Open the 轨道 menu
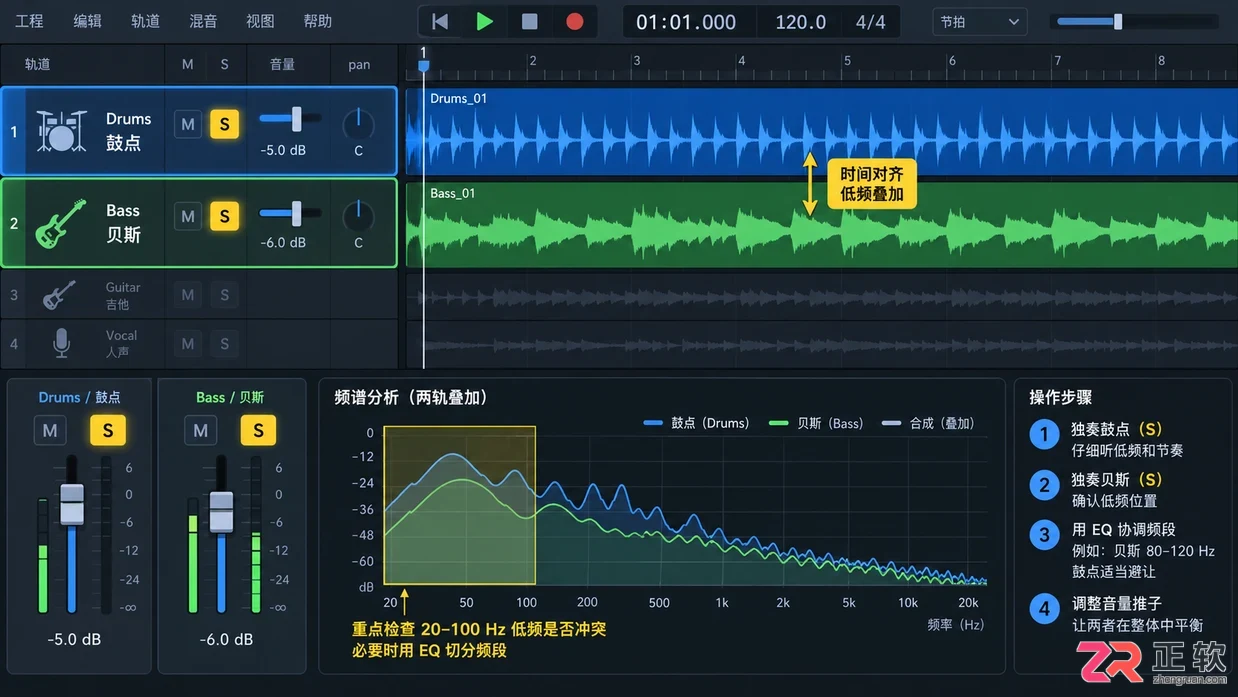The image size is (1238, 697). (145, 21)
